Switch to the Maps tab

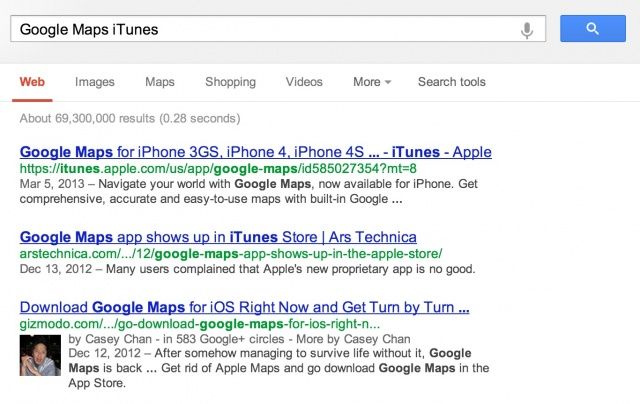point(160,82)
